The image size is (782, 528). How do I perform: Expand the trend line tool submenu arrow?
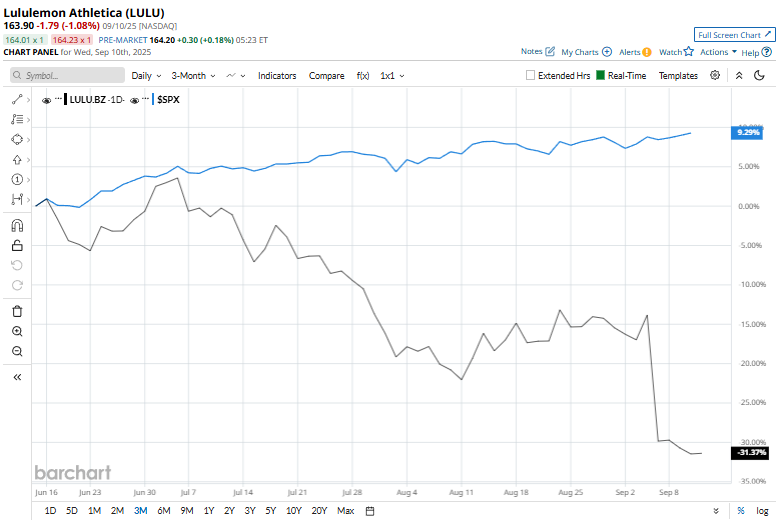click(28, 100)
